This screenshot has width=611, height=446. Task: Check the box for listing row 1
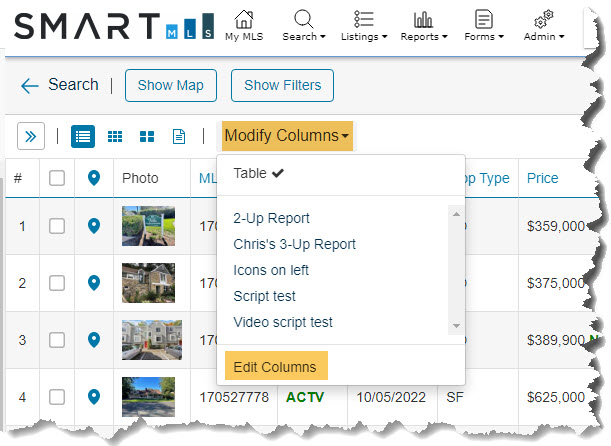(57, 226)
